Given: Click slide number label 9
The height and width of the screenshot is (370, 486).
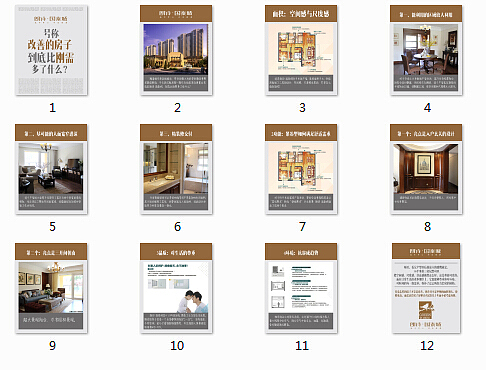Looking at the screenshot, I should click(52, 346).
